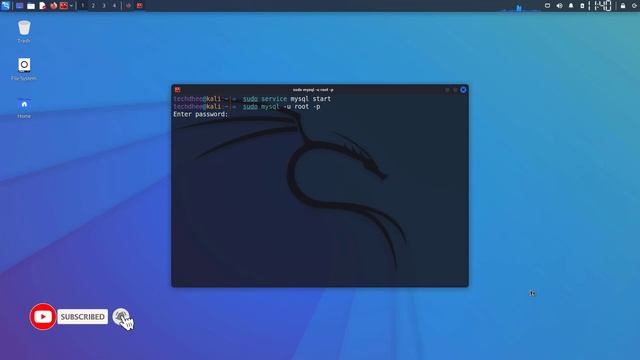This screenshot has height=360, width=640.
Task: Click the terminal title bar text "sudo mysql -u root -p"
Action: (313, 90)
